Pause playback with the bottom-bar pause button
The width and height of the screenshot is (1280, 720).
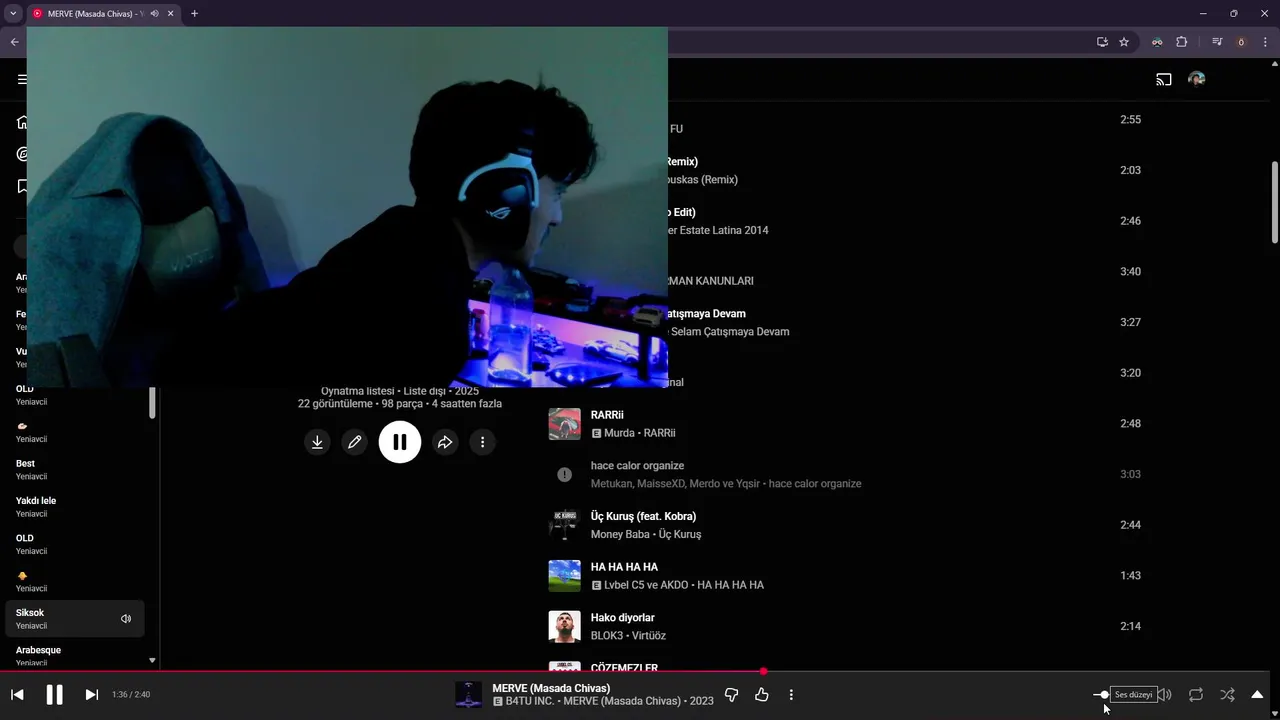coord(54,694)
